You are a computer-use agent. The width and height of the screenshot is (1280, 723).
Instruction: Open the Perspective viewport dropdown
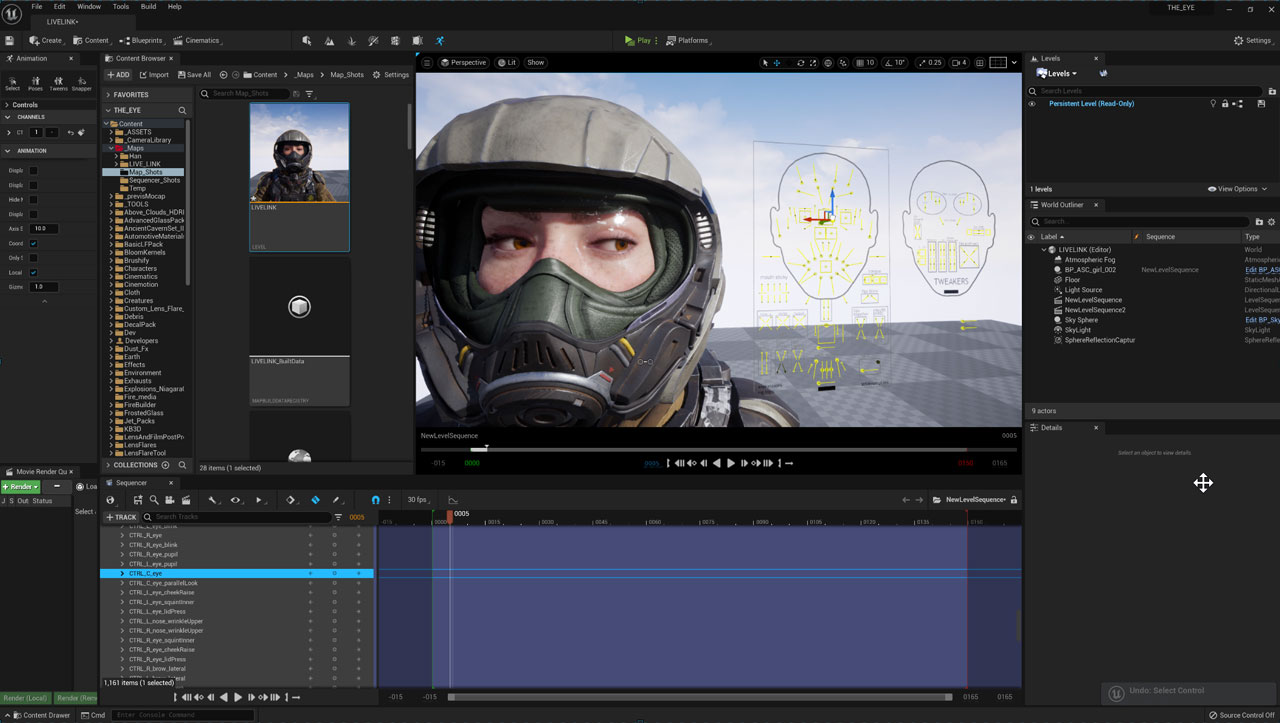462,62
